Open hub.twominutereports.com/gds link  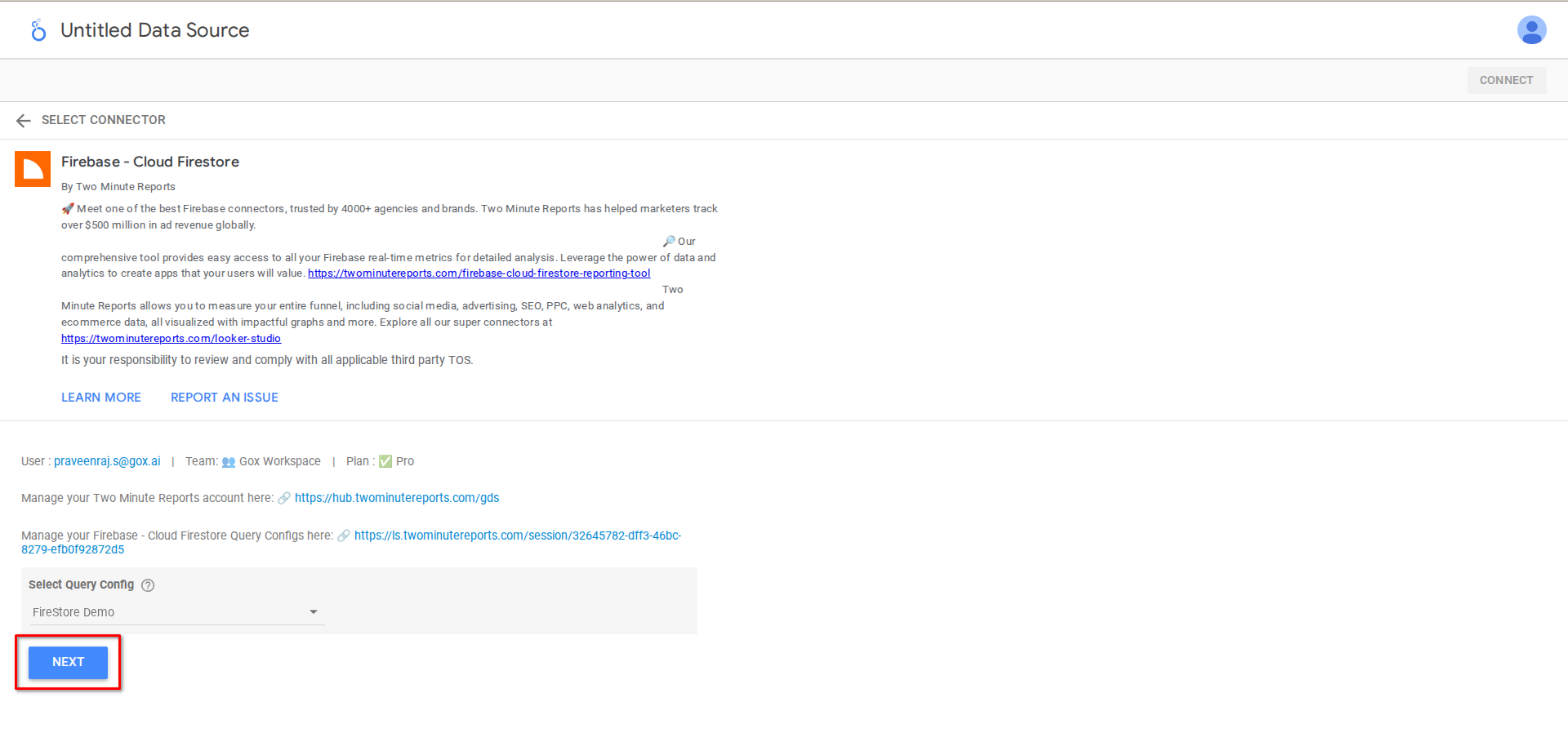397,498
